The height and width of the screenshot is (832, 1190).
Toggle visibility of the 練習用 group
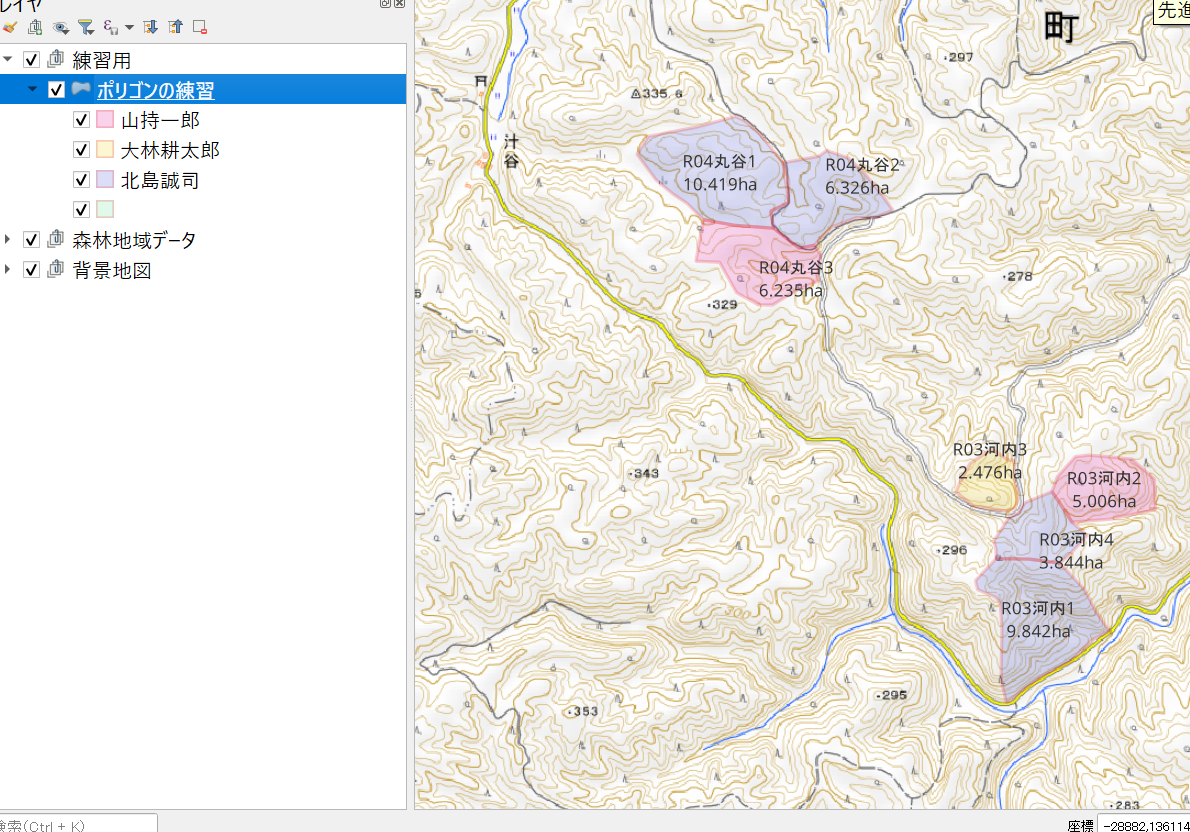(31, 59)
